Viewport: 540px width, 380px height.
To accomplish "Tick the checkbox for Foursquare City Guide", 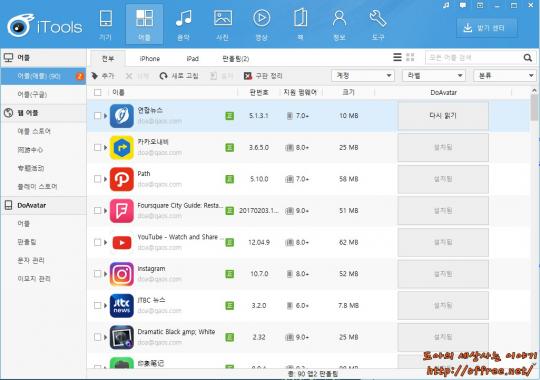I will pos(98,210).
